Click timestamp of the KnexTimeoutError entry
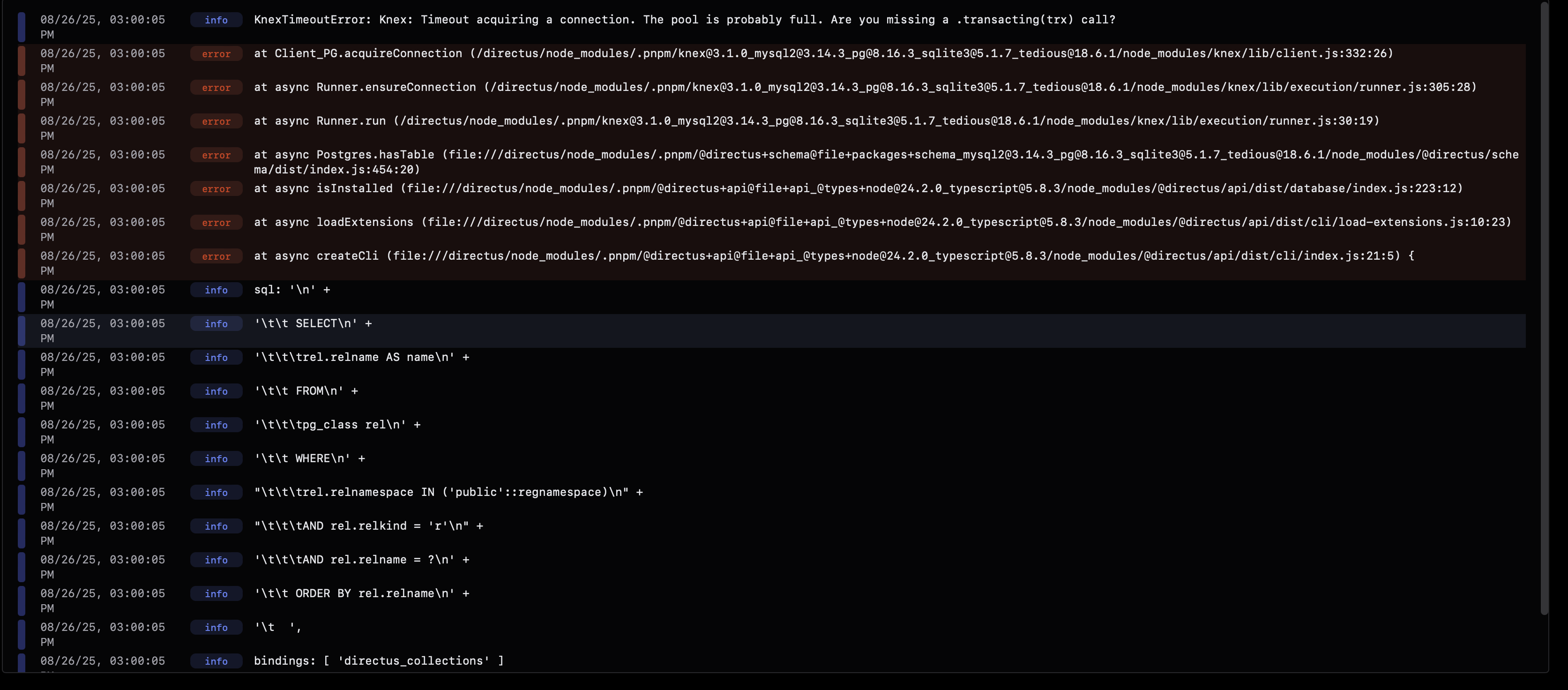 click(x=102, y=20)
